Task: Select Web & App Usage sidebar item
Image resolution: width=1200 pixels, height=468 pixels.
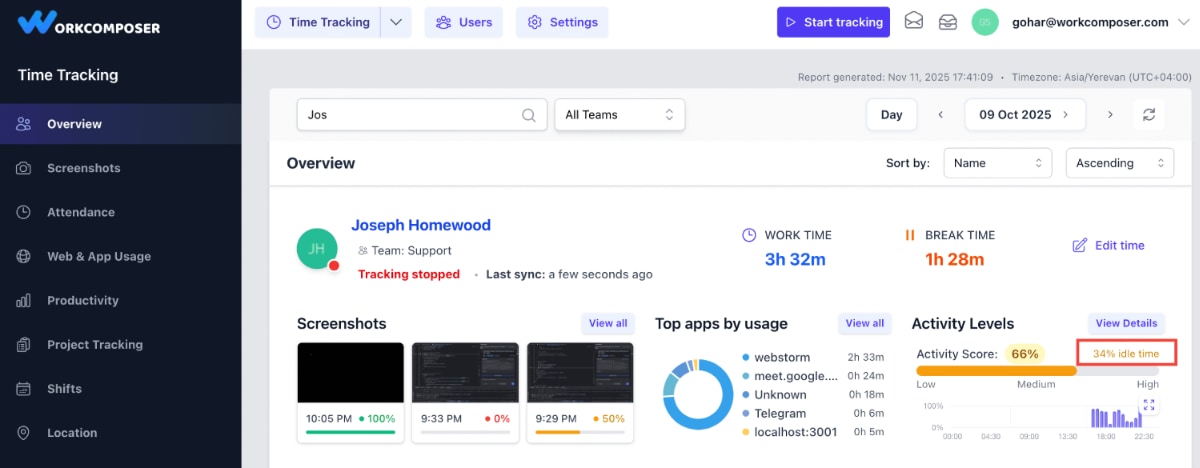Action: [98, 256]
